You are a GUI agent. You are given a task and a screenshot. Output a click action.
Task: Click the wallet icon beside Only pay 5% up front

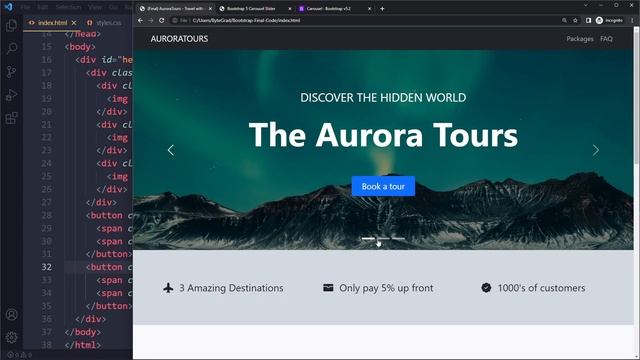(328, 288)
